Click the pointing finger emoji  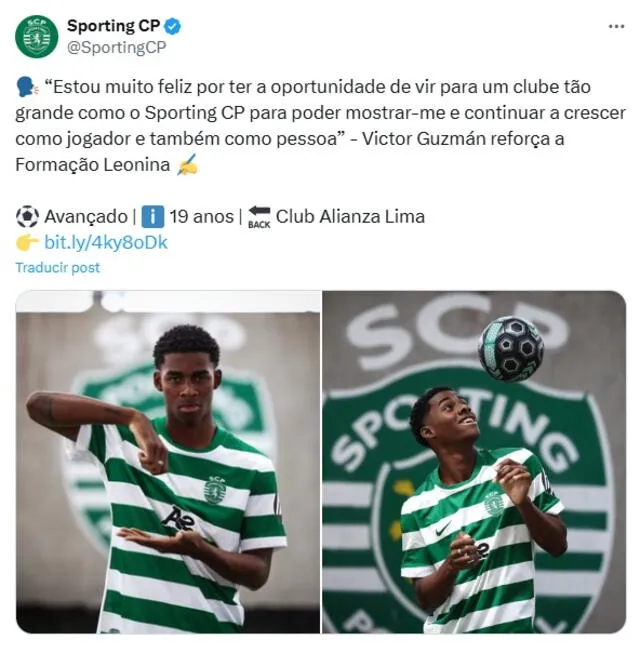click(x=27, y=243)
